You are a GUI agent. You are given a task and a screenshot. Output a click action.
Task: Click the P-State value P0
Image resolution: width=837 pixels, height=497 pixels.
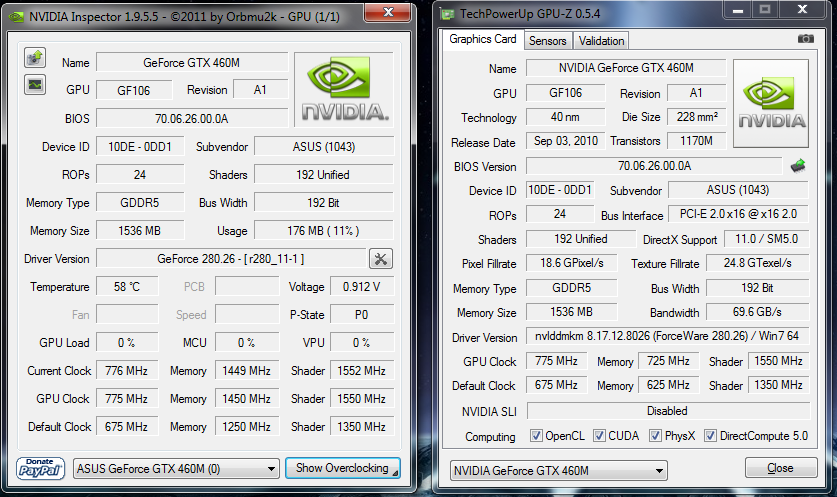tap(362, 315)
